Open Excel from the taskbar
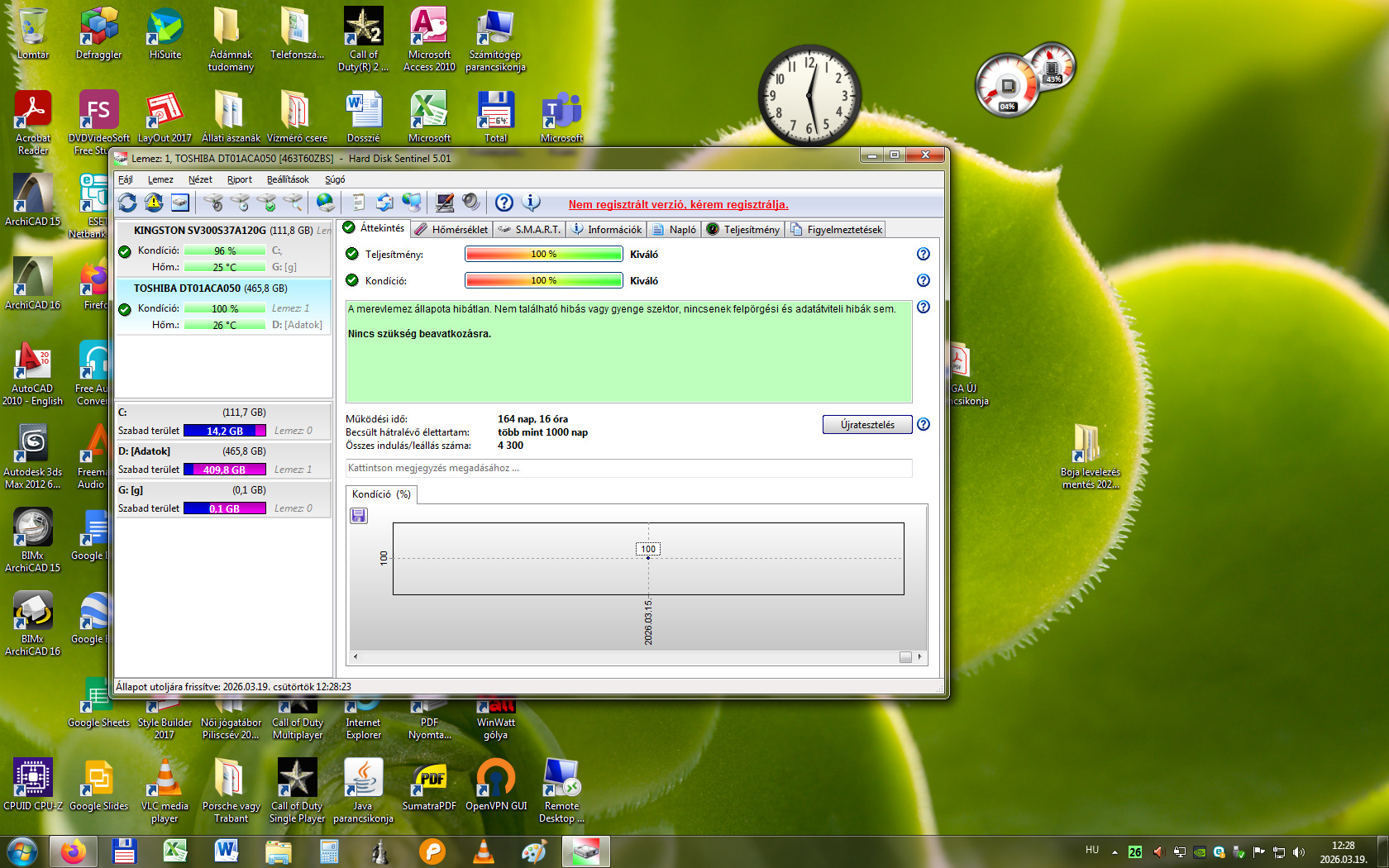 click(x=174, y=851)
